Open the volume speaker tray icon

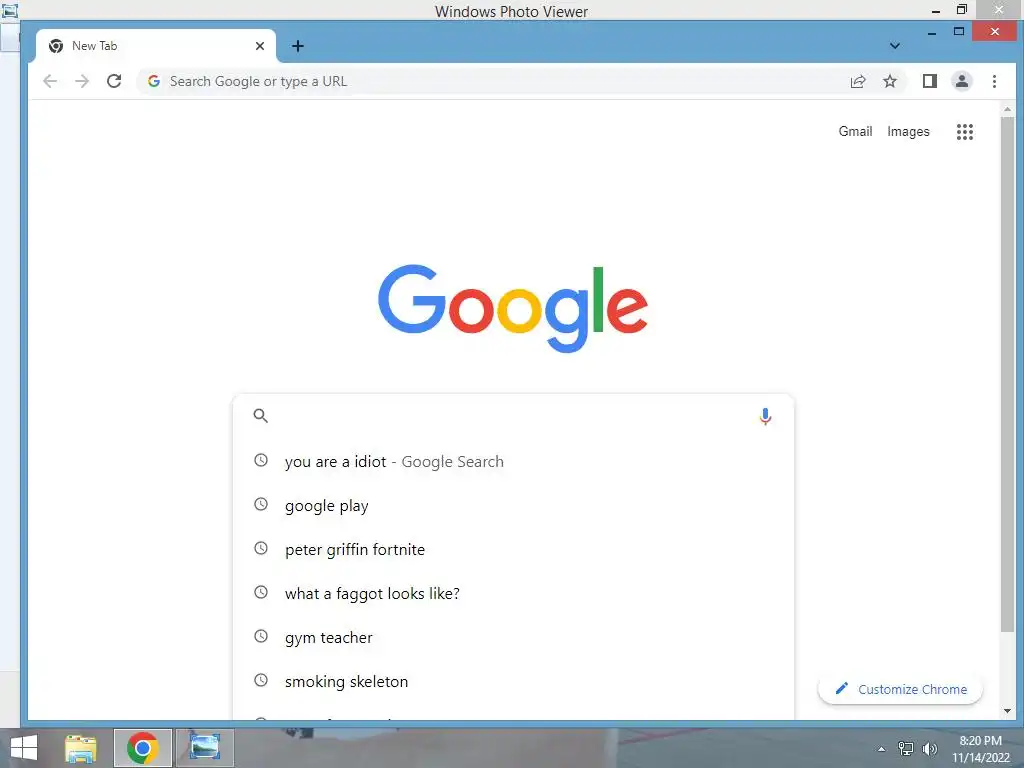pyautogui.click(x=929, y=749)
